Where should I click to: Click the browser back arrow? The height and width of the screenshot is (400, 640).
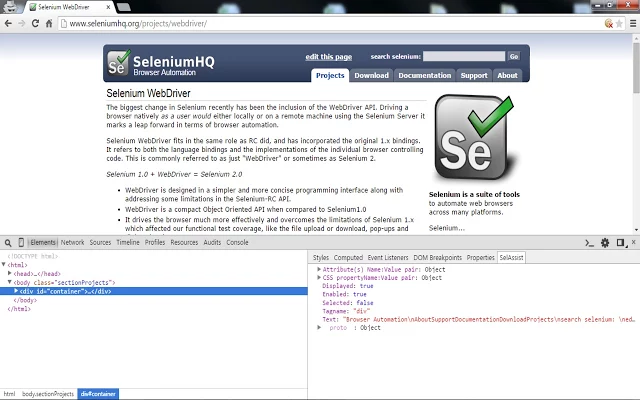point(8,23)
